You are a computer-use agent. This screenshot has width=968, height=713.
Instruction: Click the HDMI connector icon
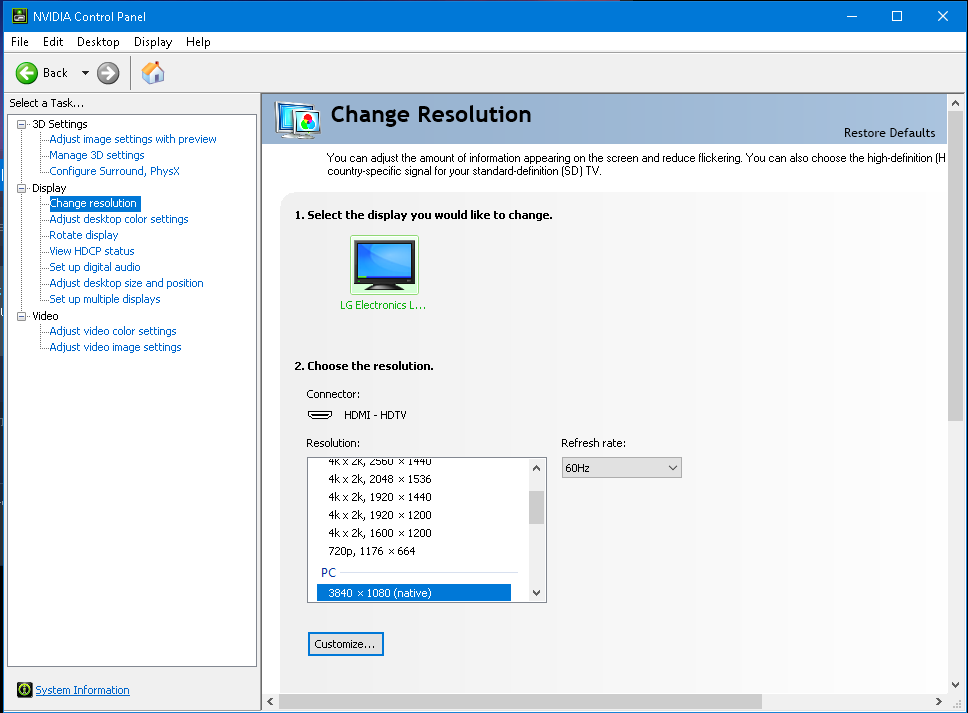[x=320, y=415]
